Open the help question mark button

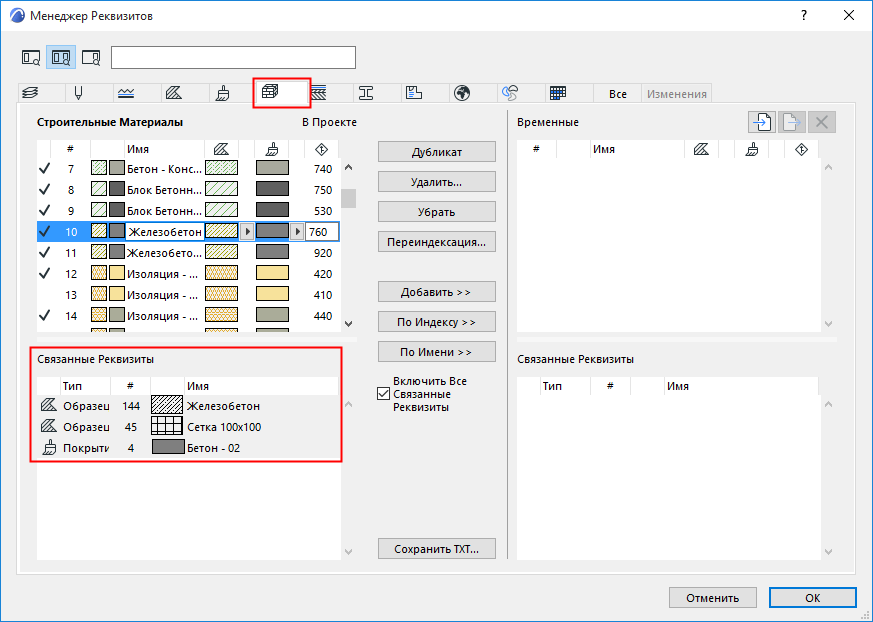[x=803, y=16]
